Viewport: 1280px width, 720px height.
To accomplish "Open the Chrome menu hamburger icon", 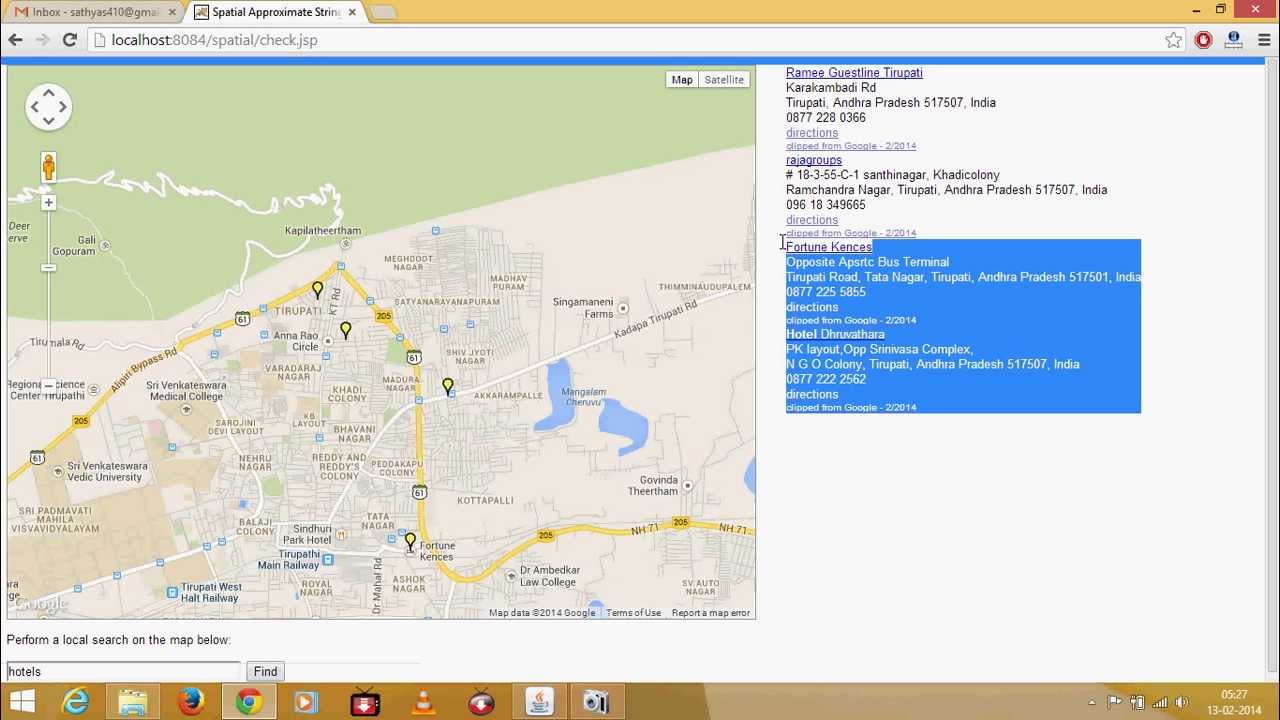I will click(x=1264, y=40).
